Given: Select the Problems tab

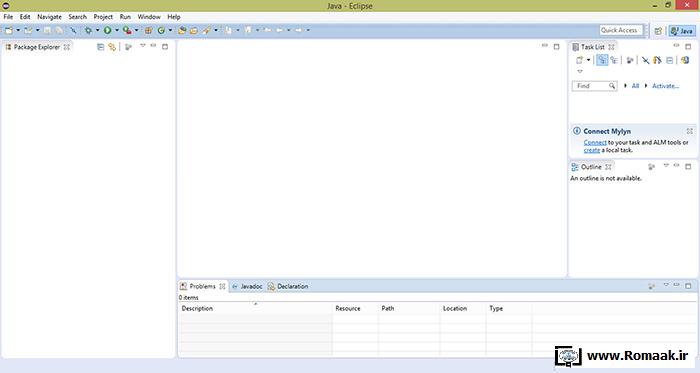Looking at the screenshot, I should [x=203, y=286].
